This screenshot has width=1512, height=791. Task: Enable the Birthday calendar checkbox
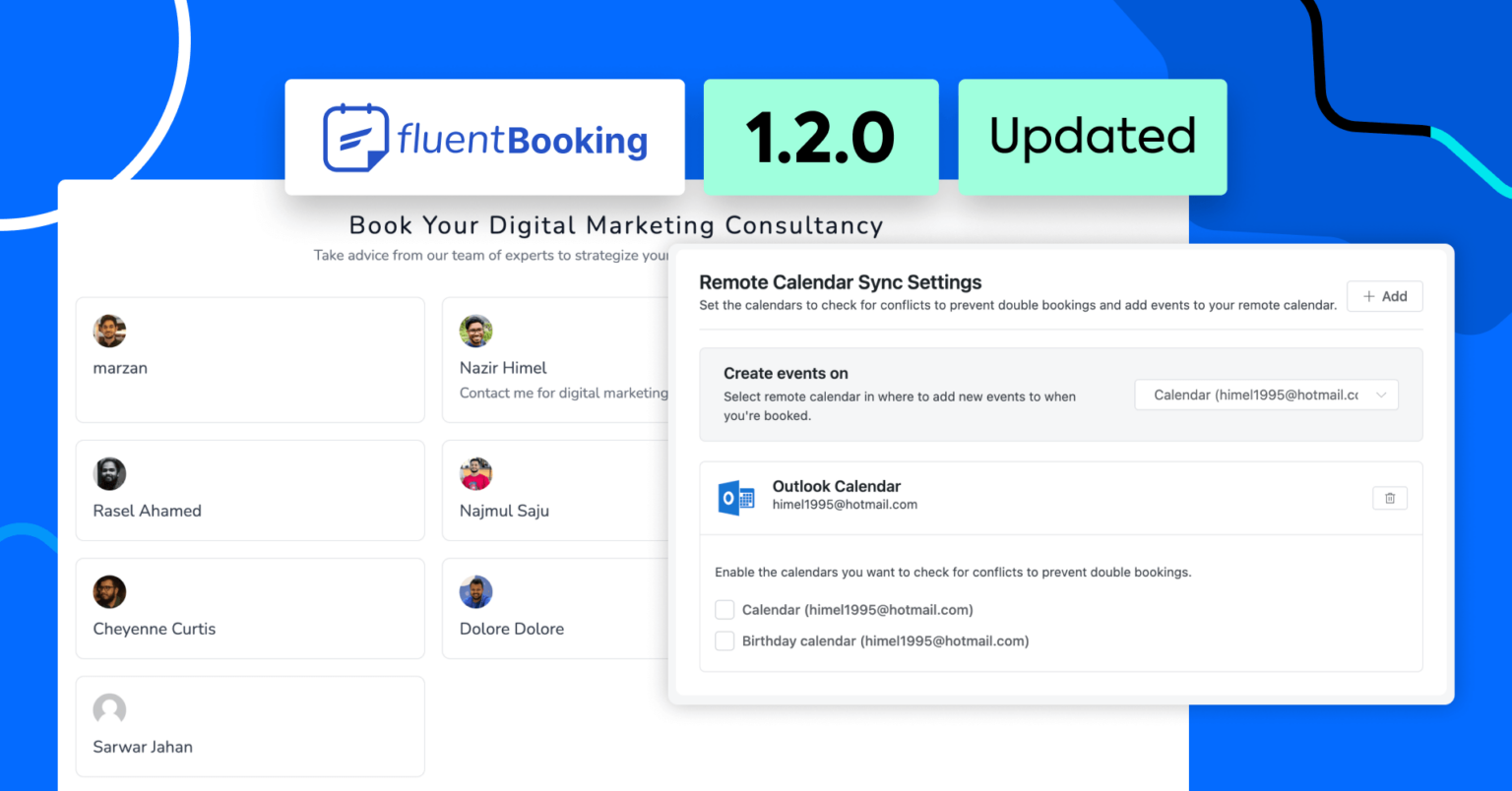click(724, 641)
